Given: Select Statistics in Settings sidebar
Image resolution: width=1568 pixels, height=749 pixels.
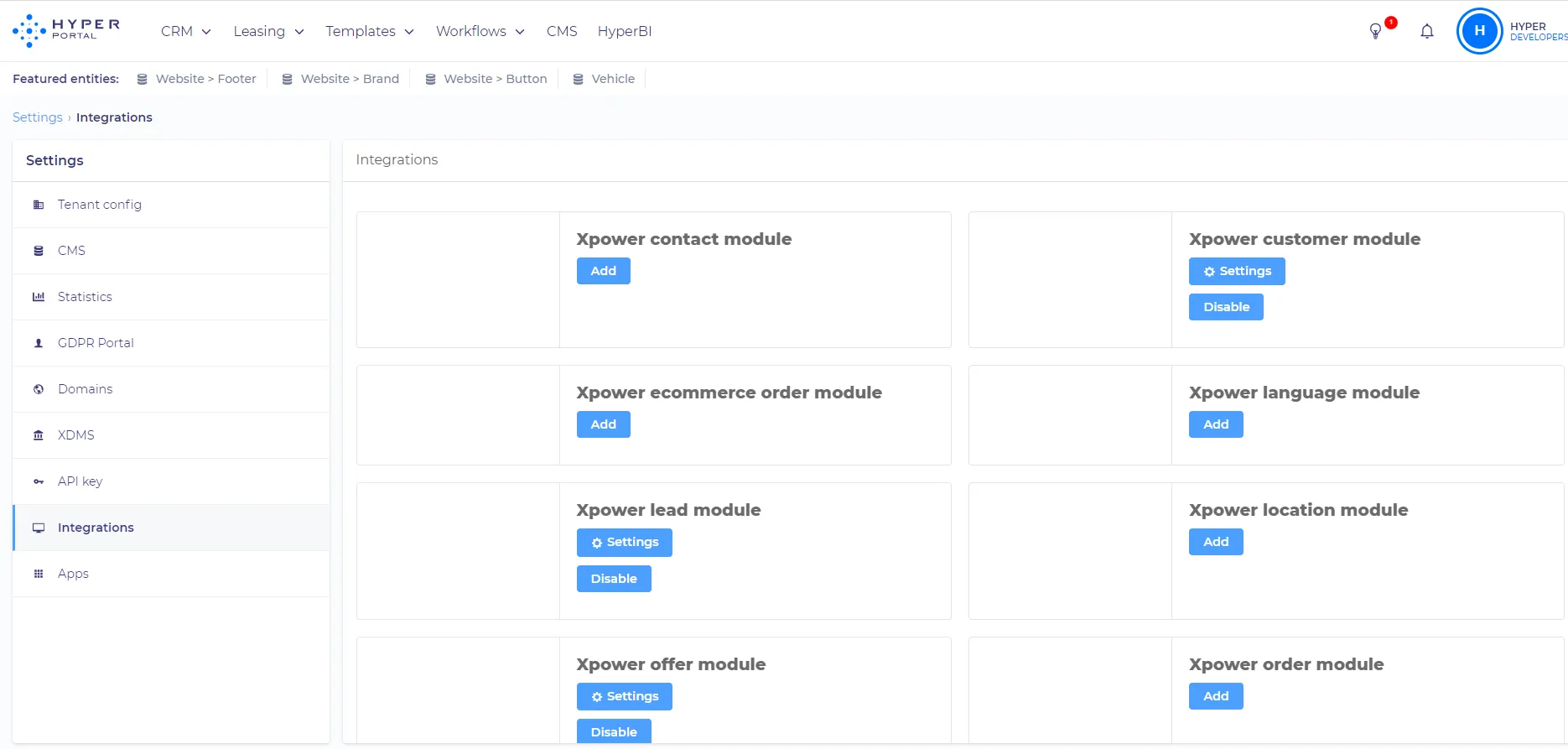Looking at the screenshot, I should click(x=171, y=297).
